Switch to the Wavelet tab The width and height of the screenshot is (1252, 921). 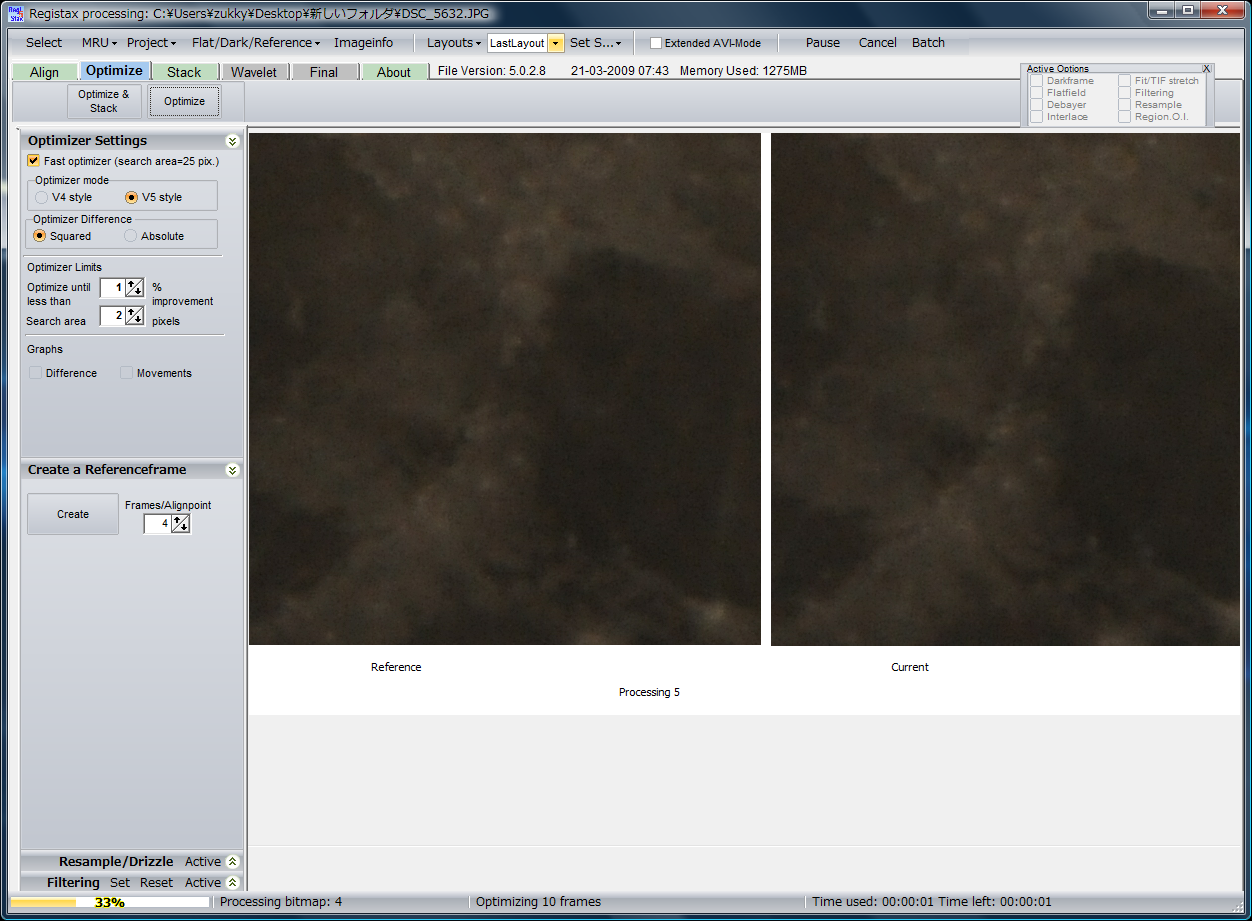coord(254,72)
